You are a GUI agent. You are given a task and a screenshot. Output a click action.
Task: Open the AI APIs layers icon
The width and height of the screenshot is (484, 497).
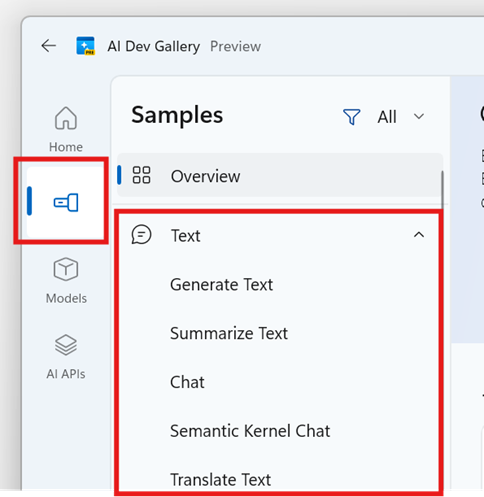click(66, 345)
